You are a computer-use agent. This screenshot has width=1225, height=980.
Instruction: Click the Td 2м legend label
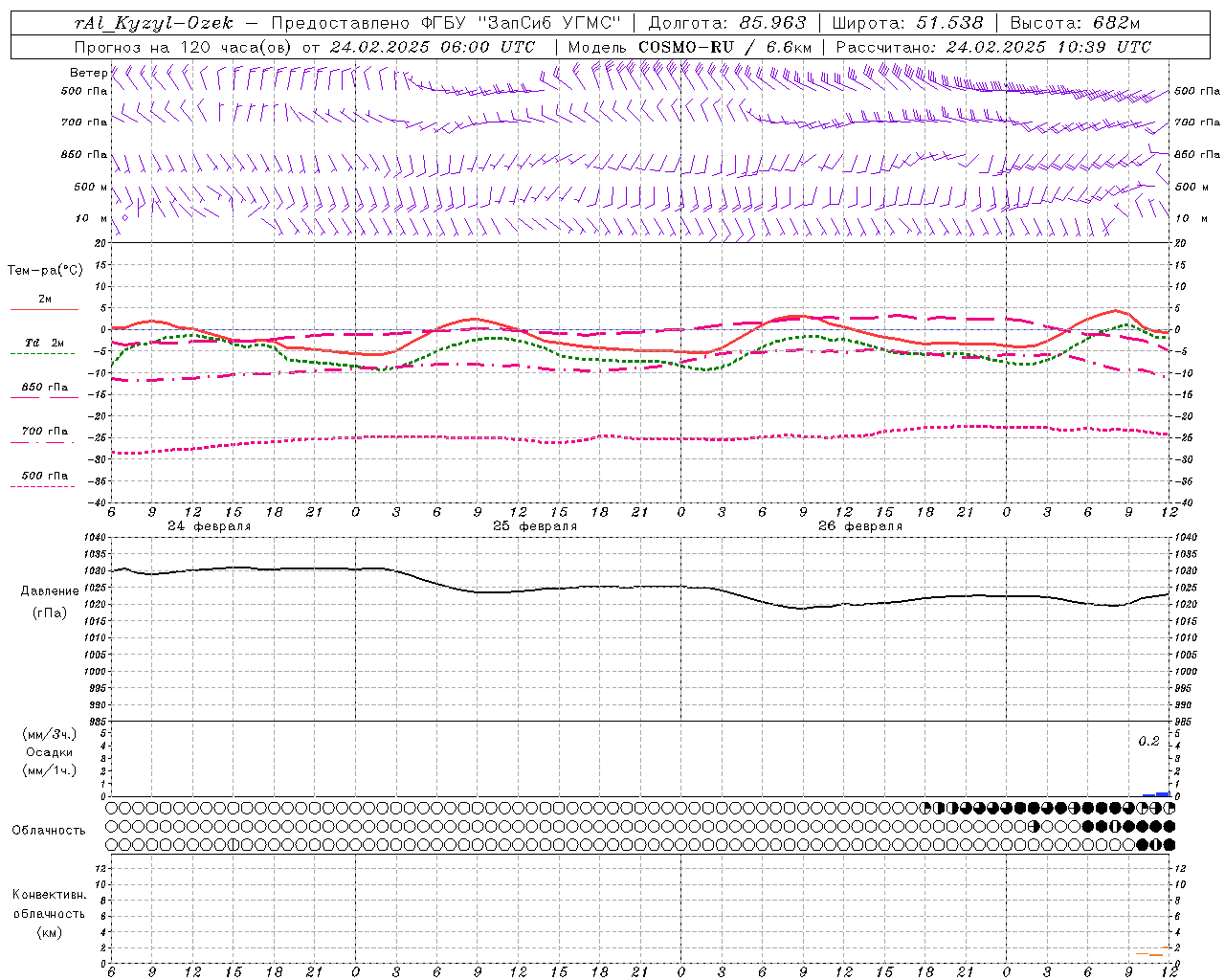(x=45, y=343)
